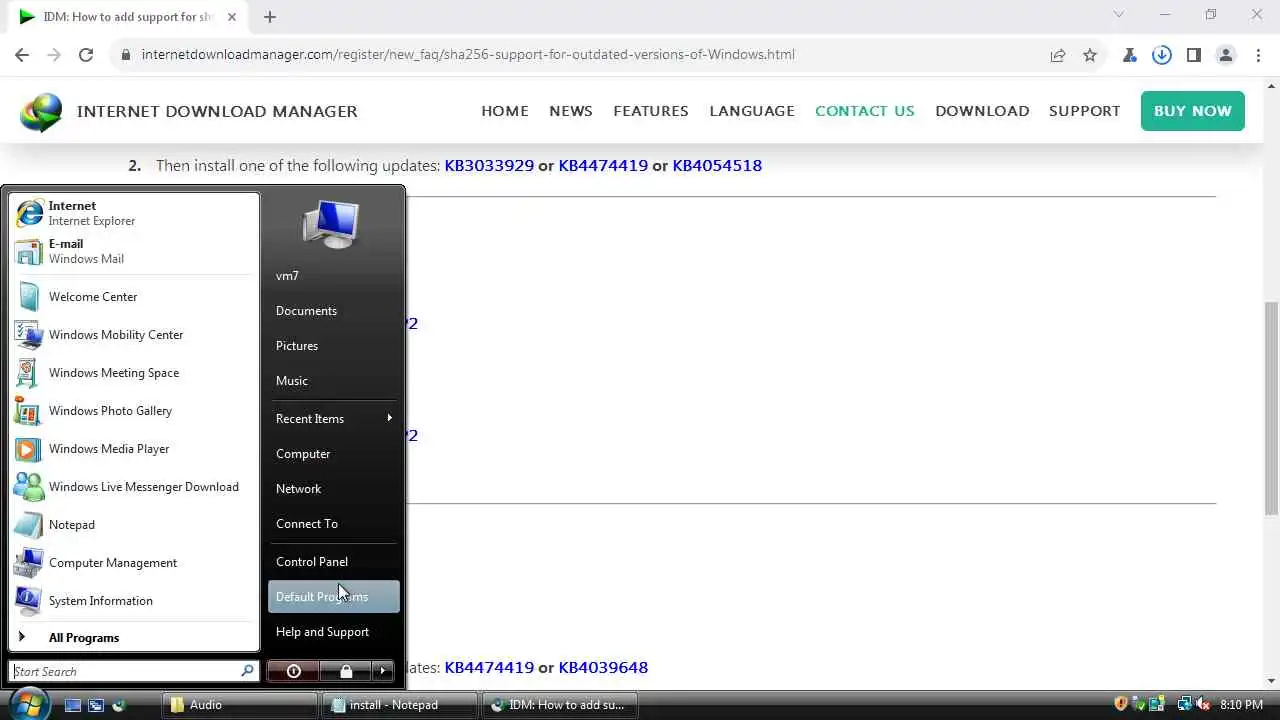Viewport: 1280px width, 720px height.
Task: Open Computer Management
Action: (133, 563)
